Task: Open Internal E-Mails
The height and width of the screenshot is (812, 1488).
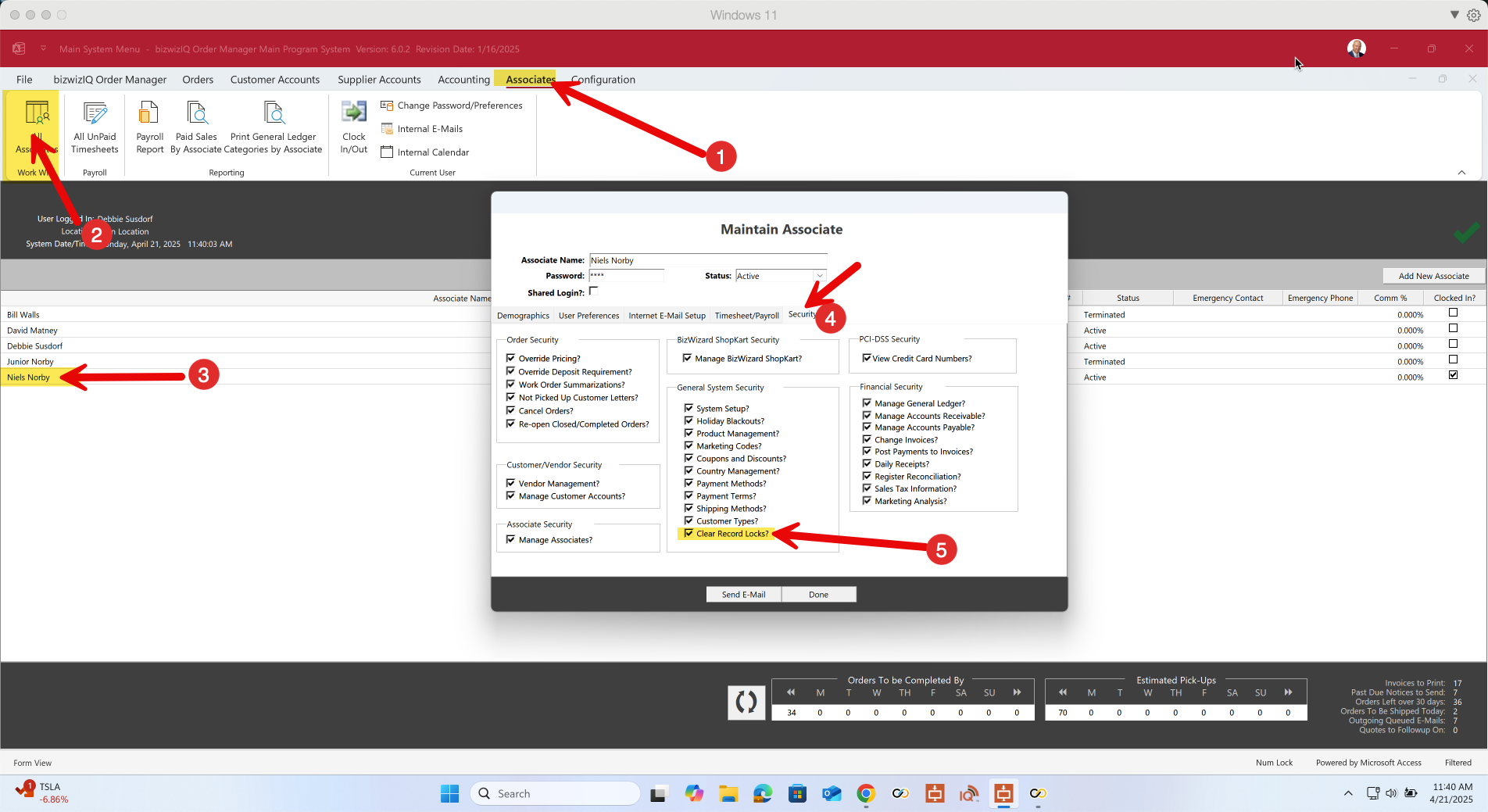Action: click(422, 129)
